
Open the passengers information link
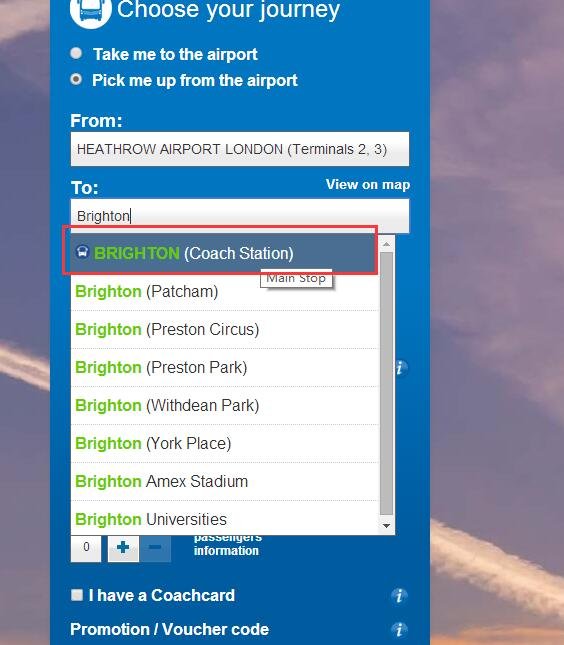tap(227, 545)
